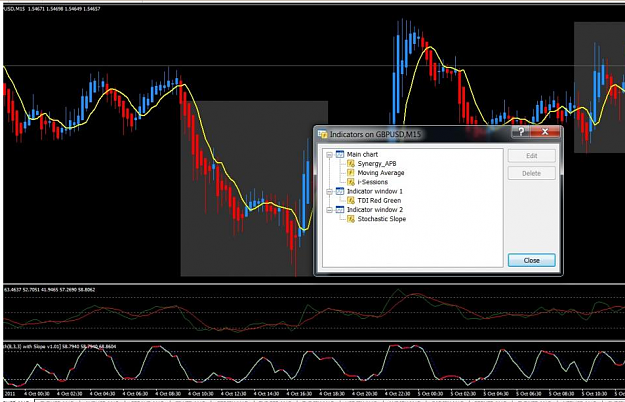Select the Stochastic Slope entry
This screenshot has width=625, height=402.
point(381,219)
